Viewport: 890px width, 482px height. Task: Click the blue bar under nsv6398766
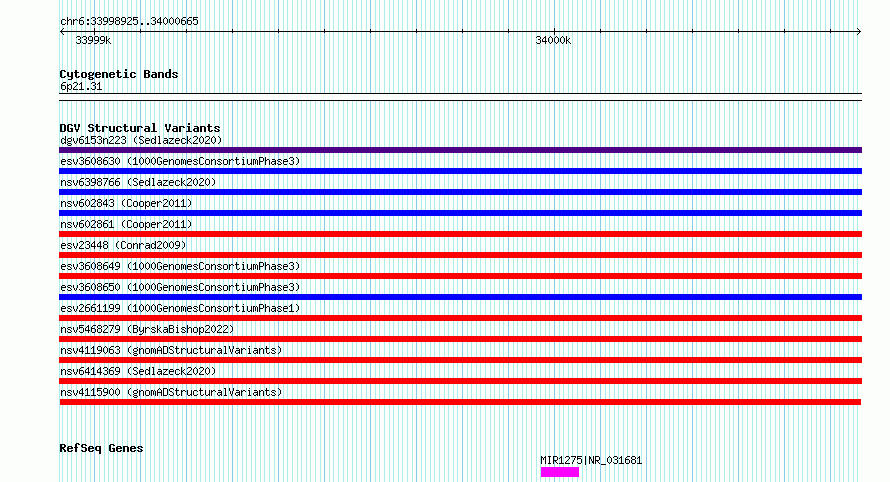pos(460,192)
